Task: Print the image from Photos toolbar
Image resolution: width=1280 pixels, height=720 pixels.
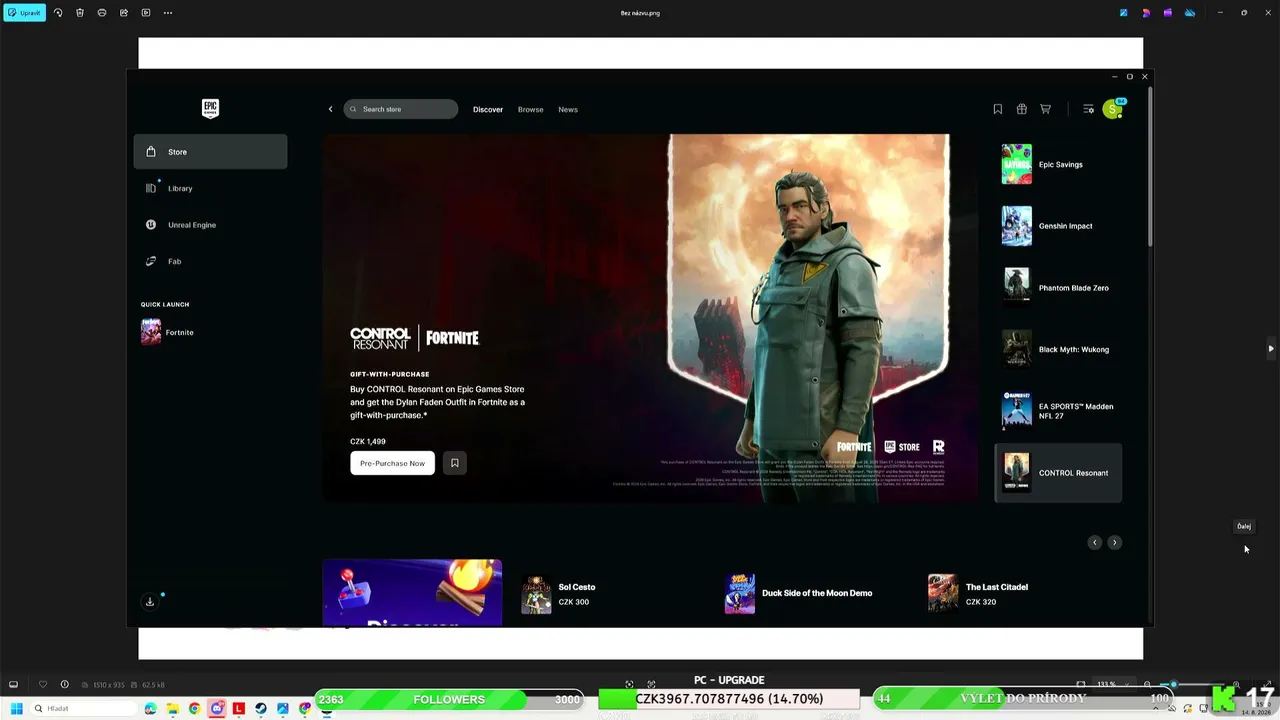Action: pyautogui.click(x=102, y=13)
